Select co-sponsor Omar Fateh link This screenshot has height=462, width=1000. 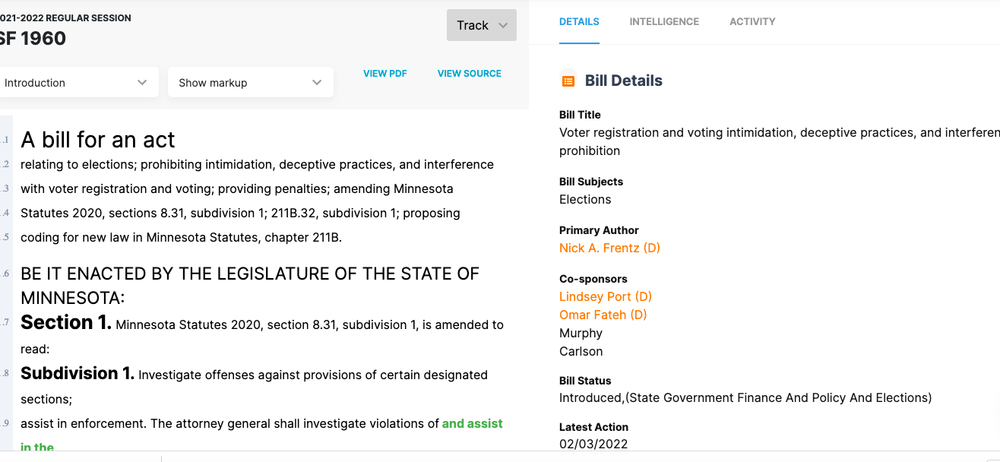[603, 315]
